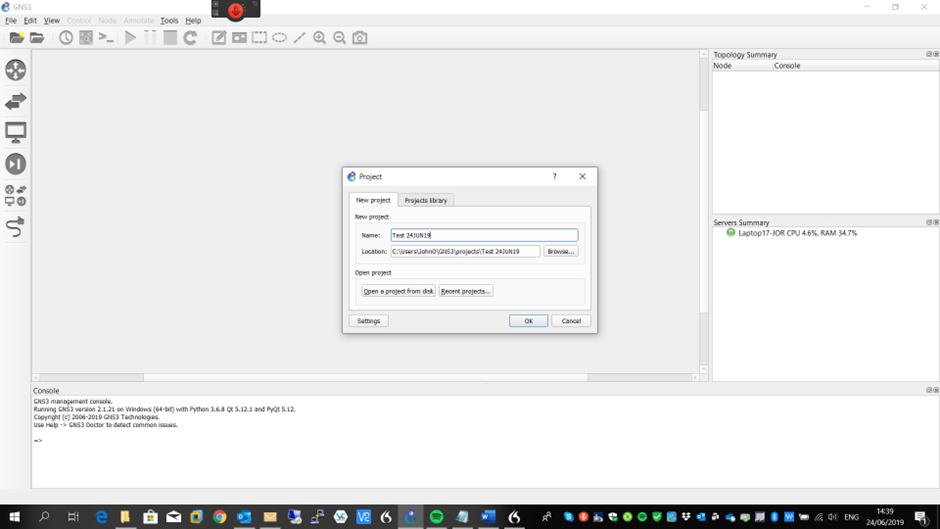Open the Tools menu
Image resolution: width=940 pixels, height=529 pixels.
pos(169,20)
